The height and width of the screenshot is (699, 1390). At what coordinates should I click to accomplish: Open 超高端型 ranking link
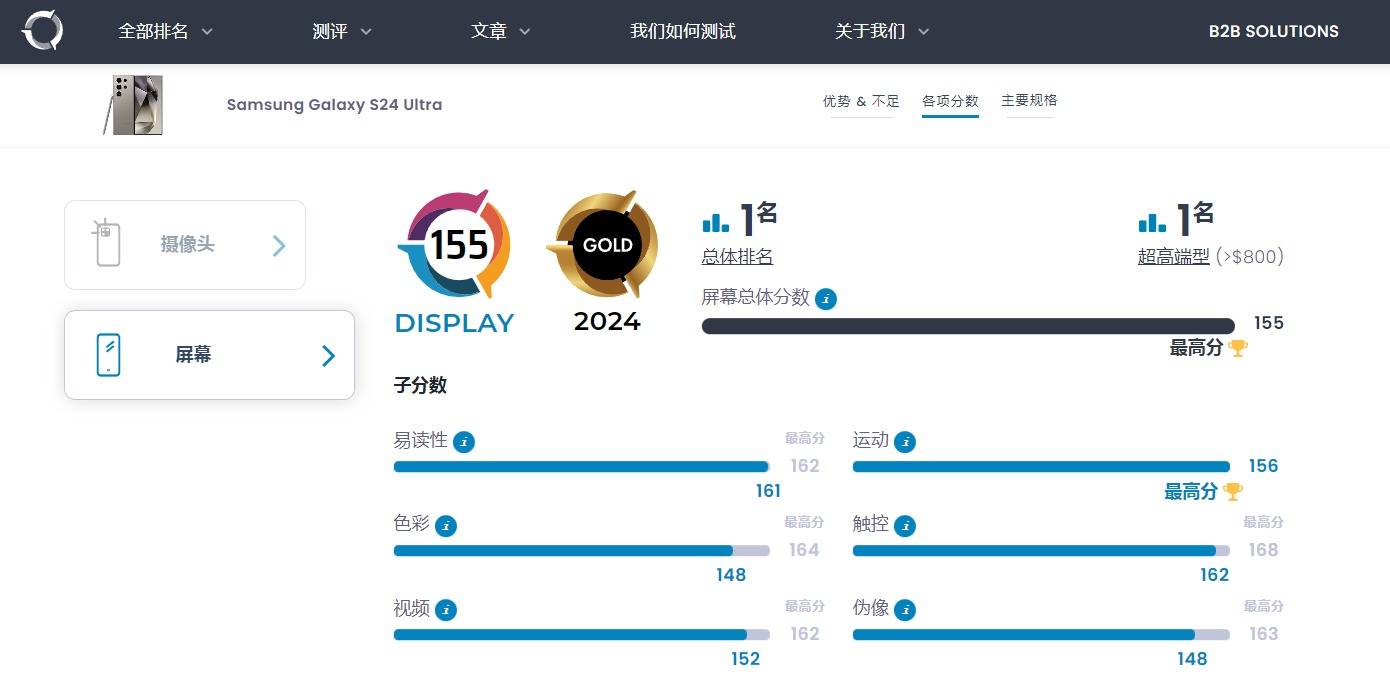click(x=1174, y=257)
